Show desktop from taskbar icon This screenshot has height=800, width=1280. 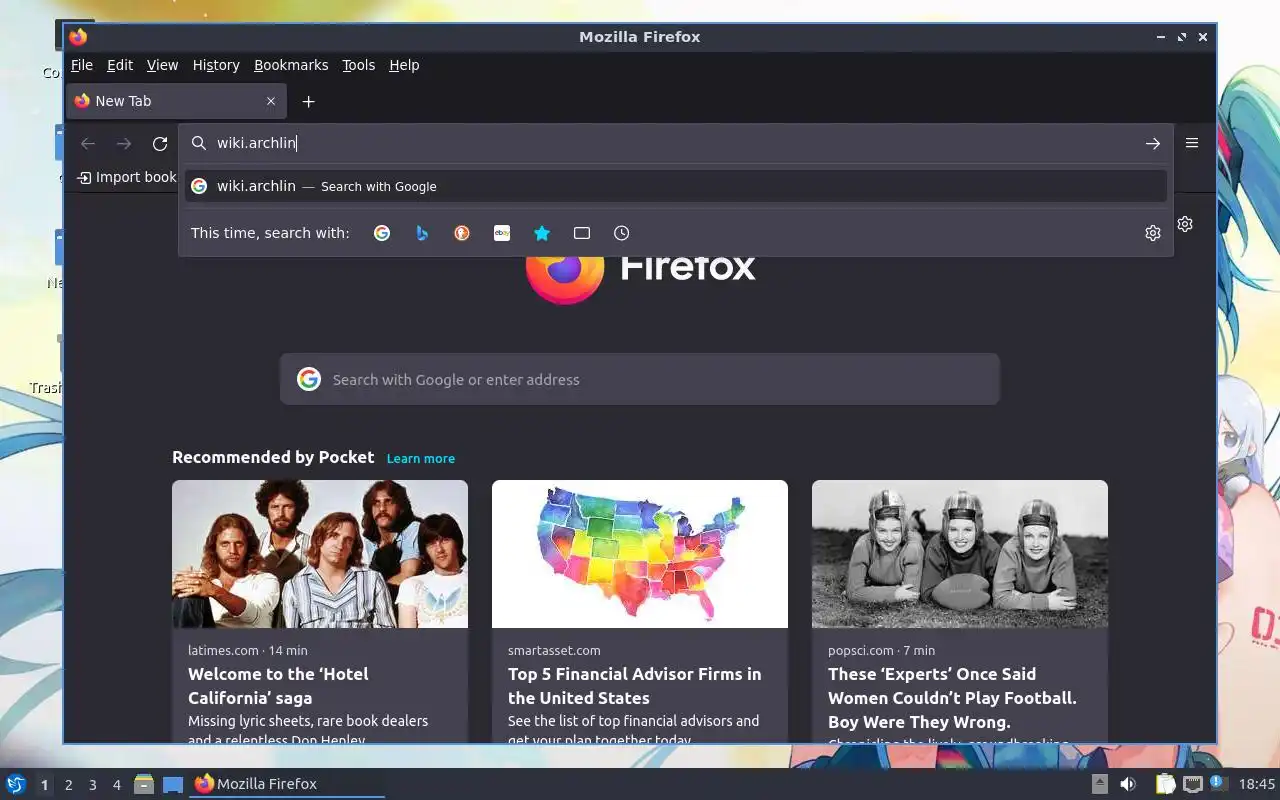tap(173, 784)
